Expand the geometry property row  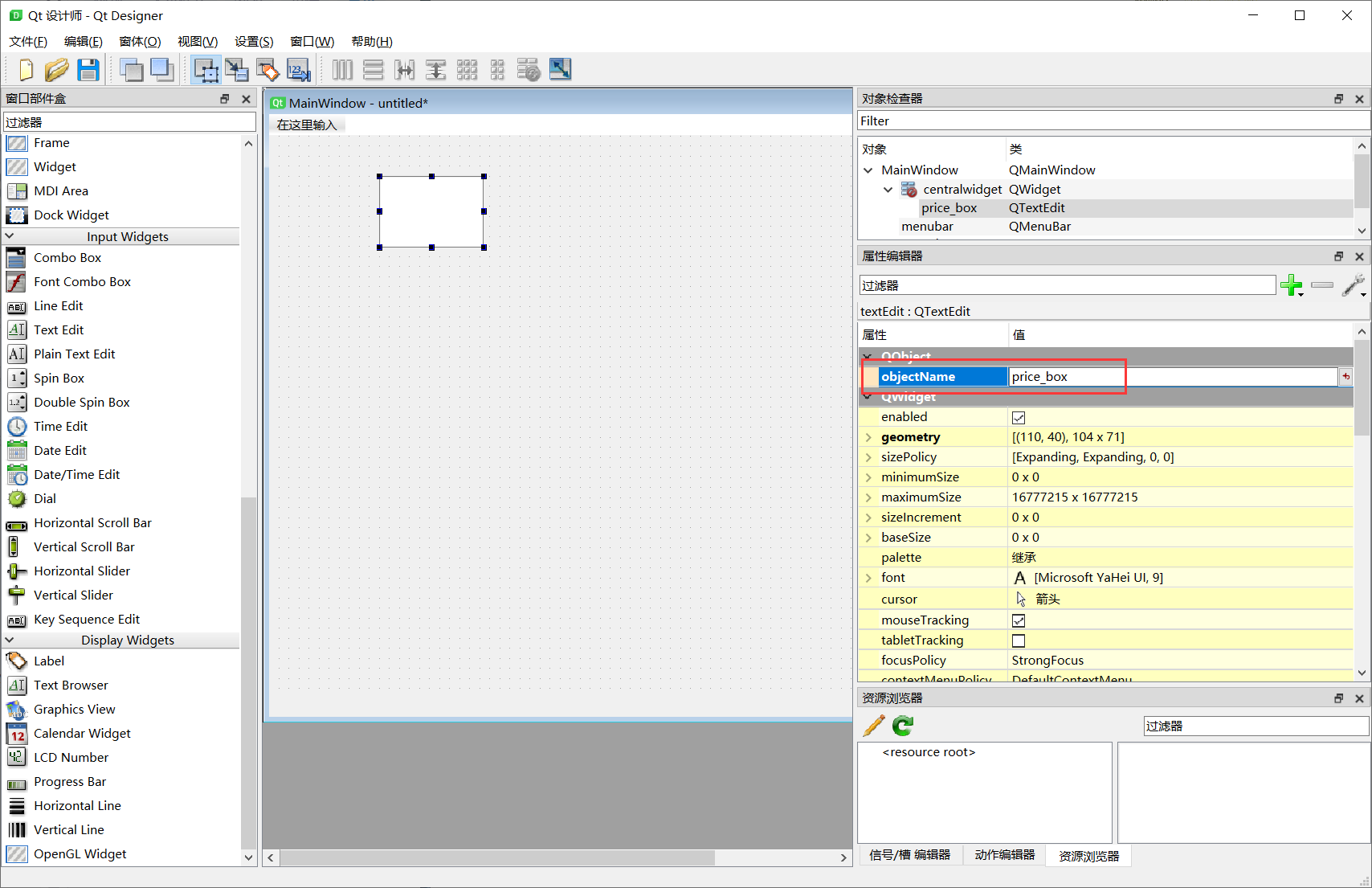pos(868,436)
